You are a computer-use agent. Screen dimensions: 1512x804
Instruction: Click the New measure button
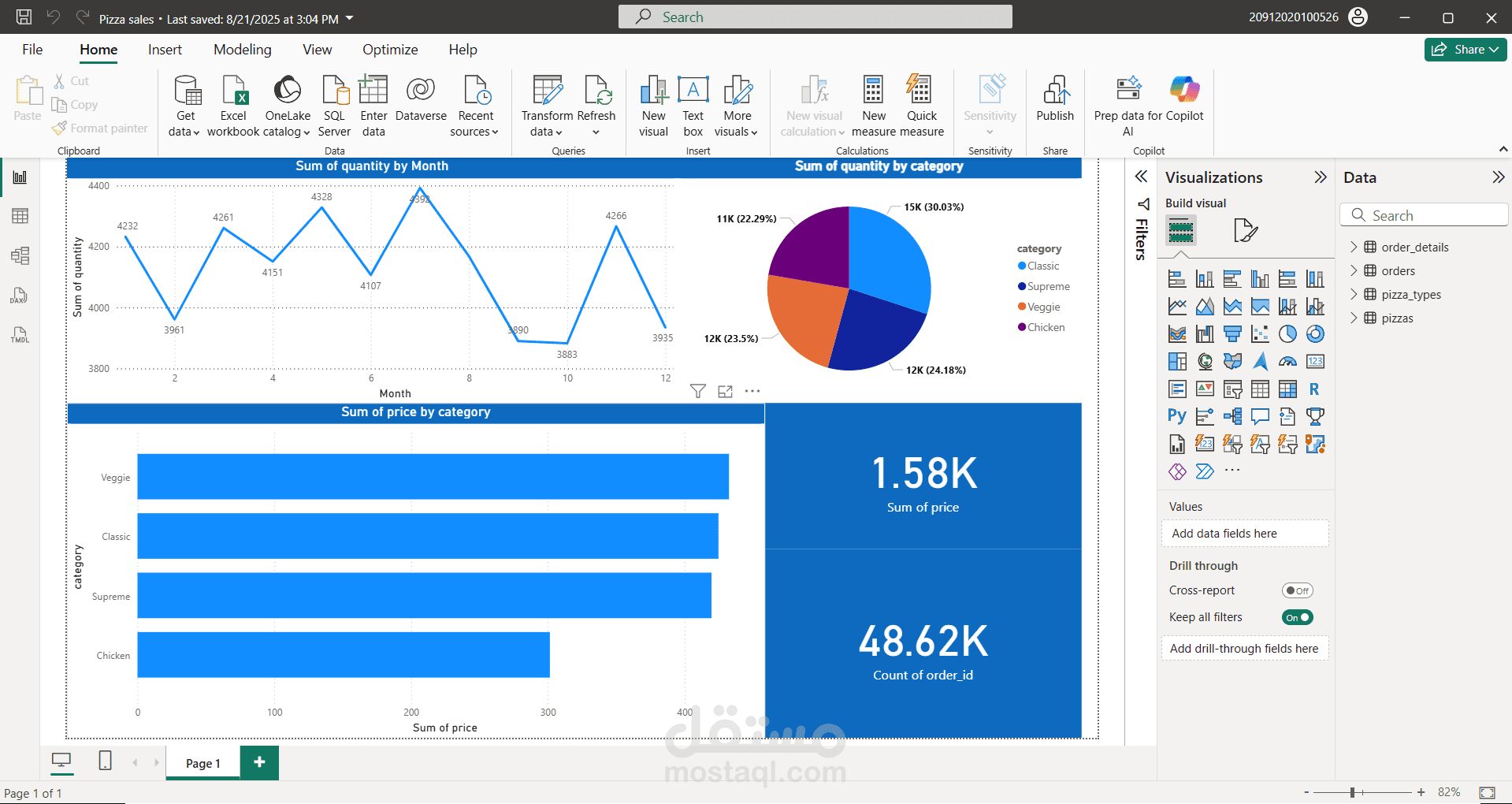click(x=874, y=106)
